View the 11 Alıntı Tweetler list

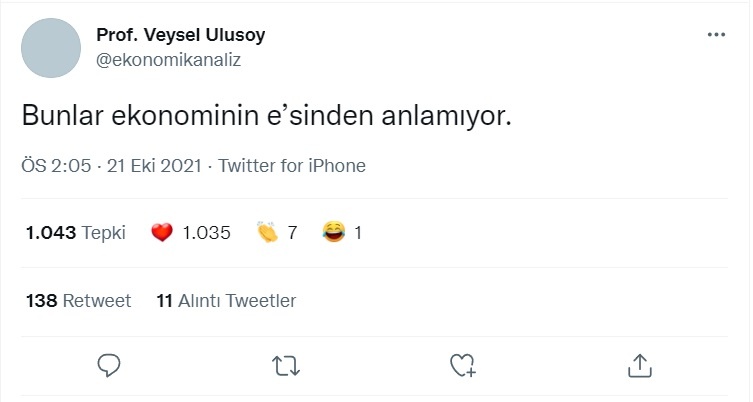(x=226, y=301)
